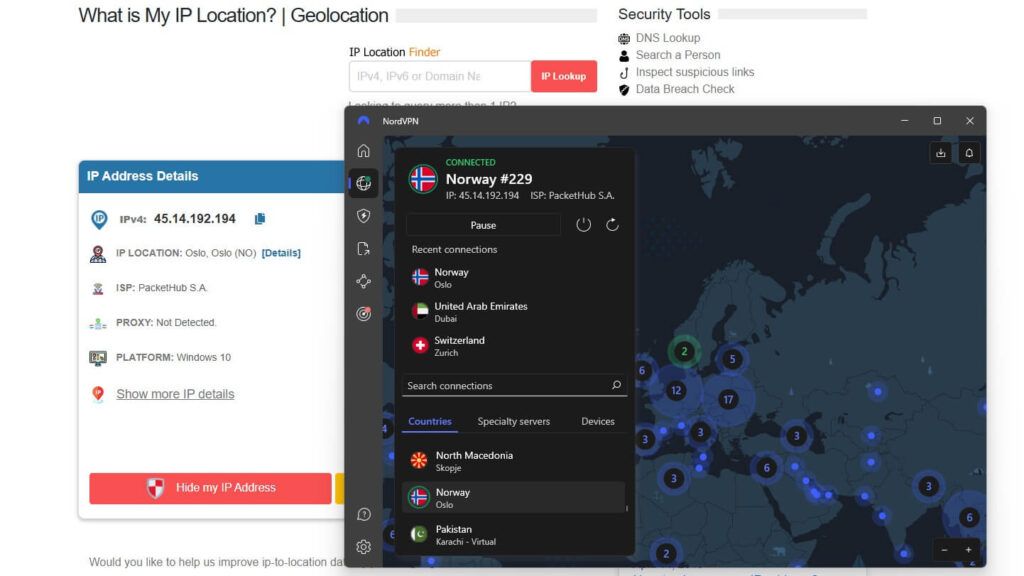Select United Arab Emirates Dubai recent connection
Viewport: 1024px width, 576px height.
click(515, 312)
